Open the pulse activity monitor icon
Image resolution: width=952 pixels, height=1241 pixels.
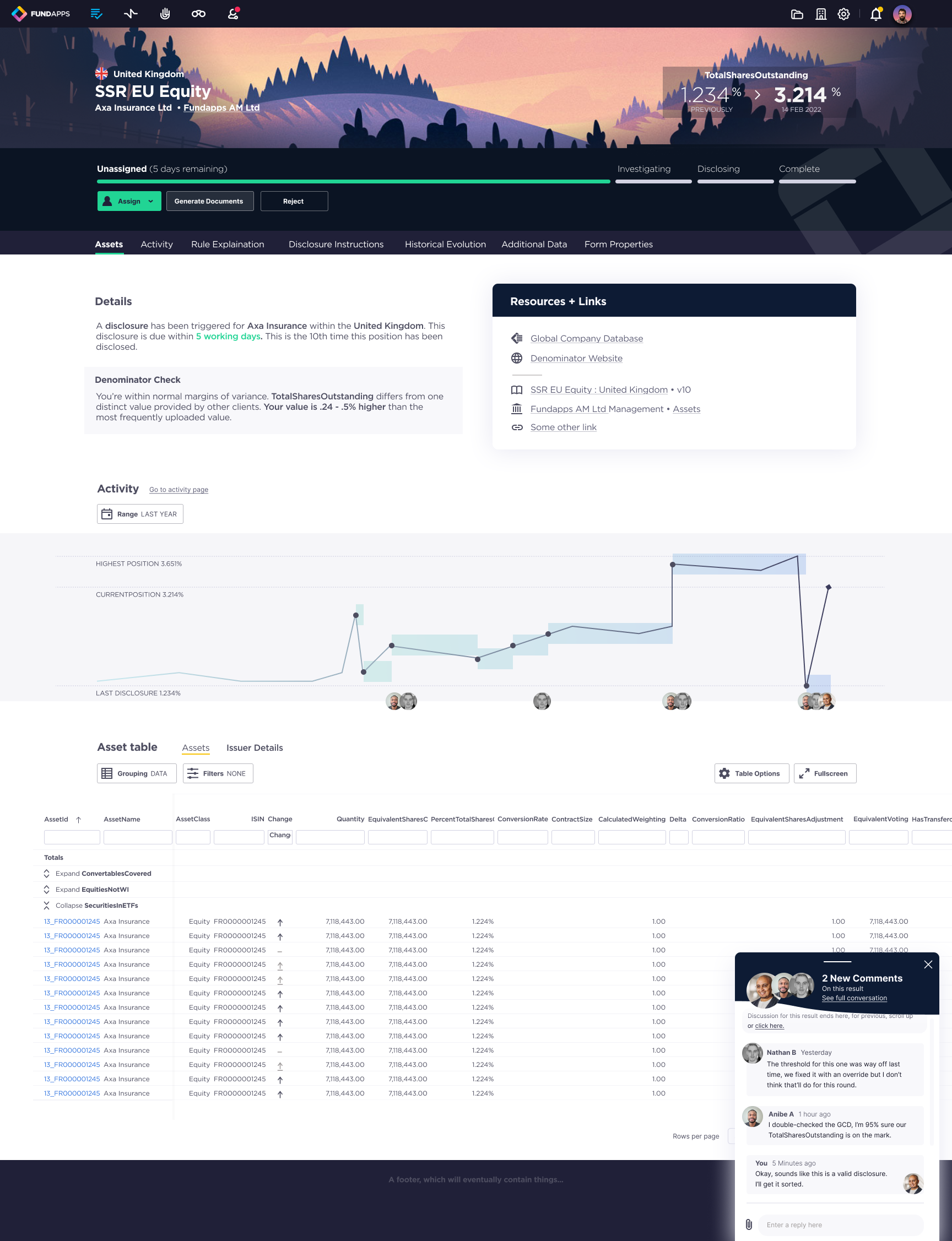(131, 14)
